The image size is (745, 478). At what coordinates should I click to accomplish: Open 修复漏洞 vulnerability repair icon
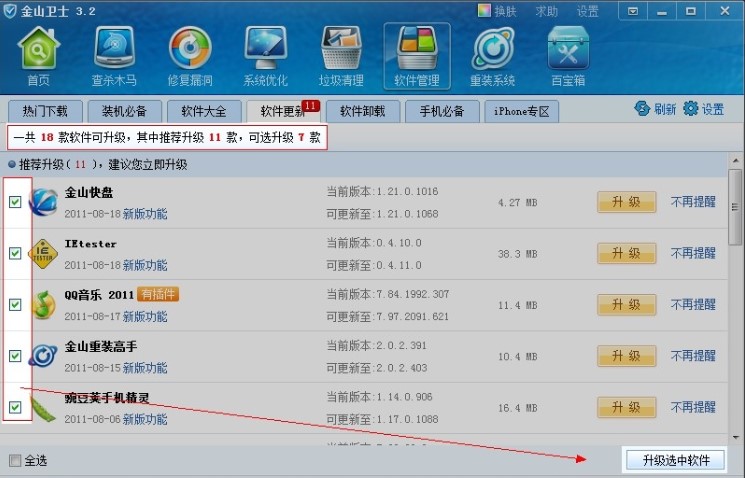click(190, 57)
